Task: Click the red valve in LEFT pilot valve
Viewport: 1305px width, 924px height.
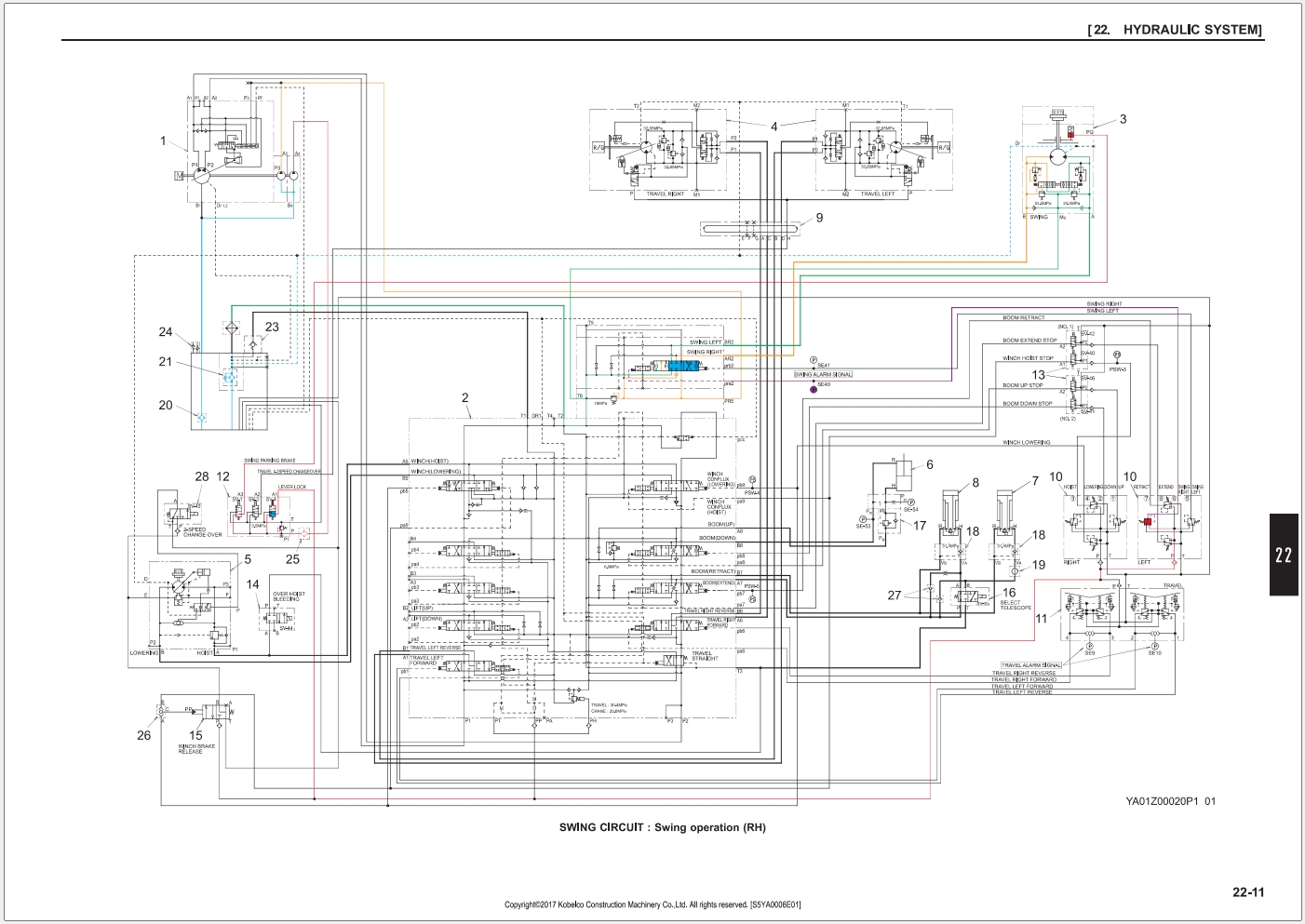Action: tap(1148, 521)
